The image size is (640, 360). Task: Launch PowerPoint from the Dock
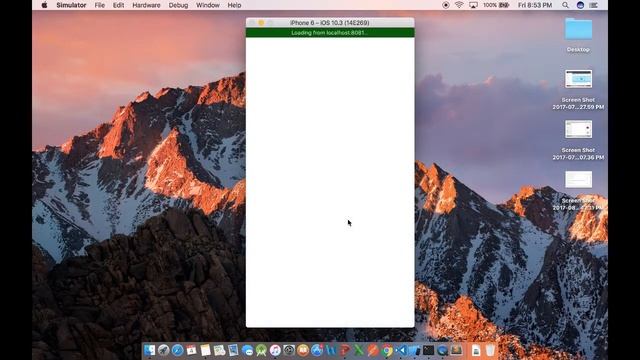point(345,350)
